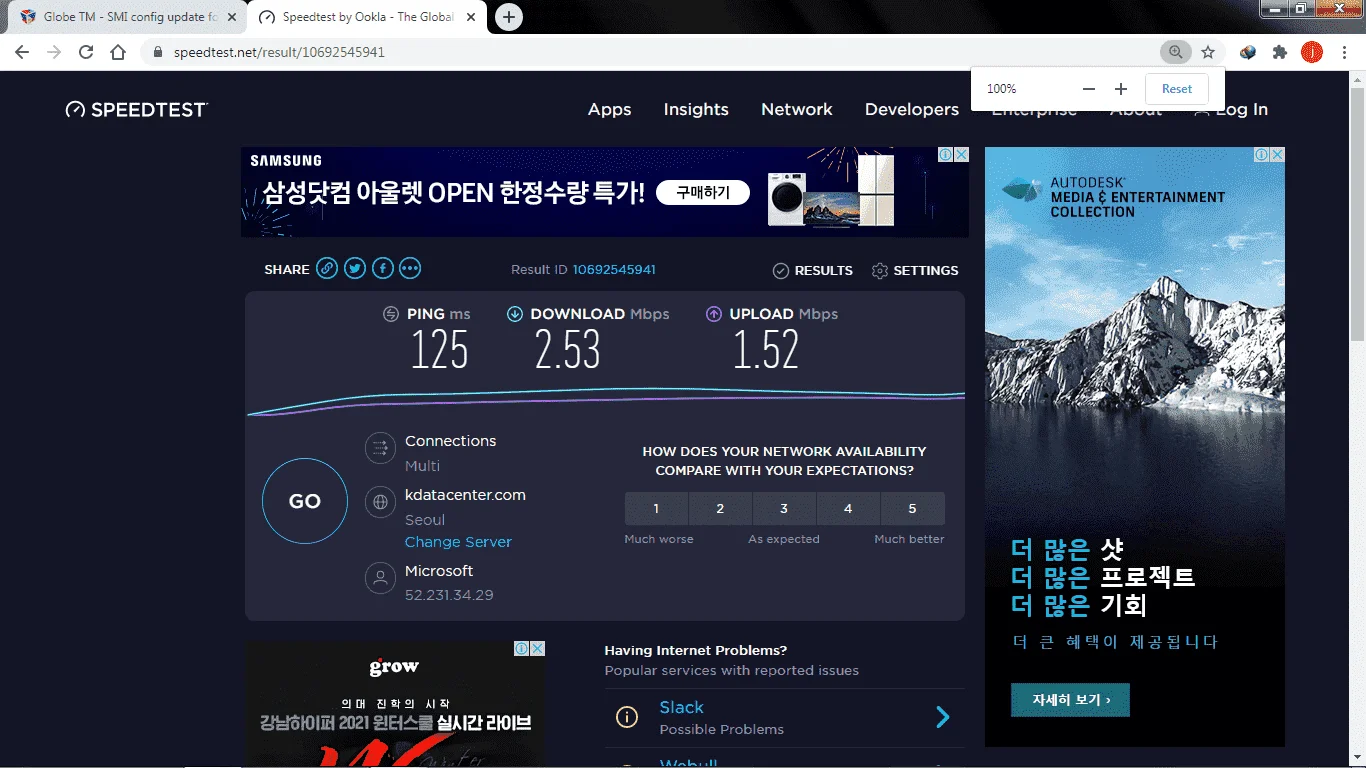Open the Speedtest logo home link
The width and height of the screenshot is (1366, 768).
[x=137, y=110]
